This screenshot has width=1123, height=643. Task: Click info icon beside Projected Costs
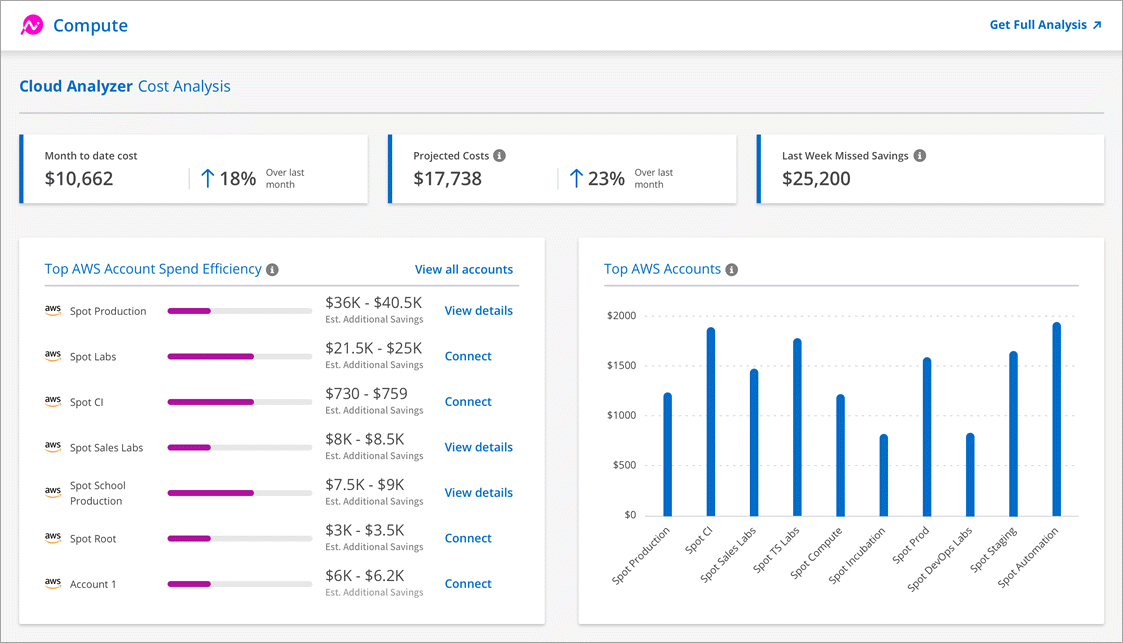pyautogui.click(x=499, y=155)
